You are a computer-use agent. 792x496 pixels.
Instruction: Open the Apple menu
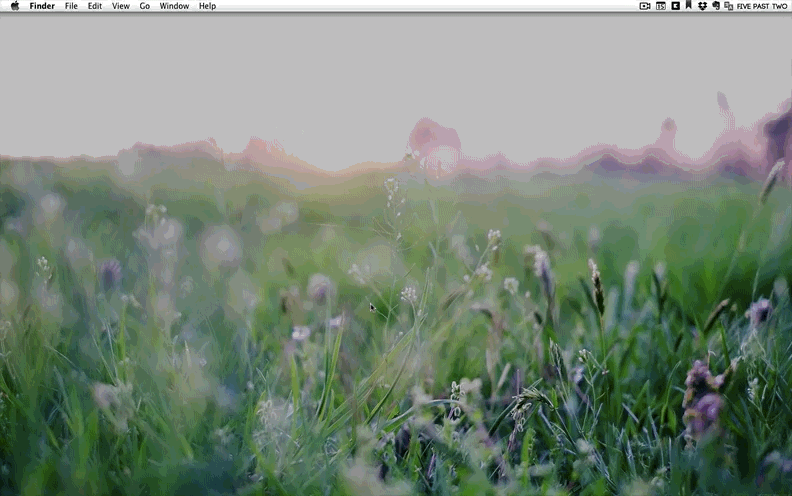coord(15,6)
